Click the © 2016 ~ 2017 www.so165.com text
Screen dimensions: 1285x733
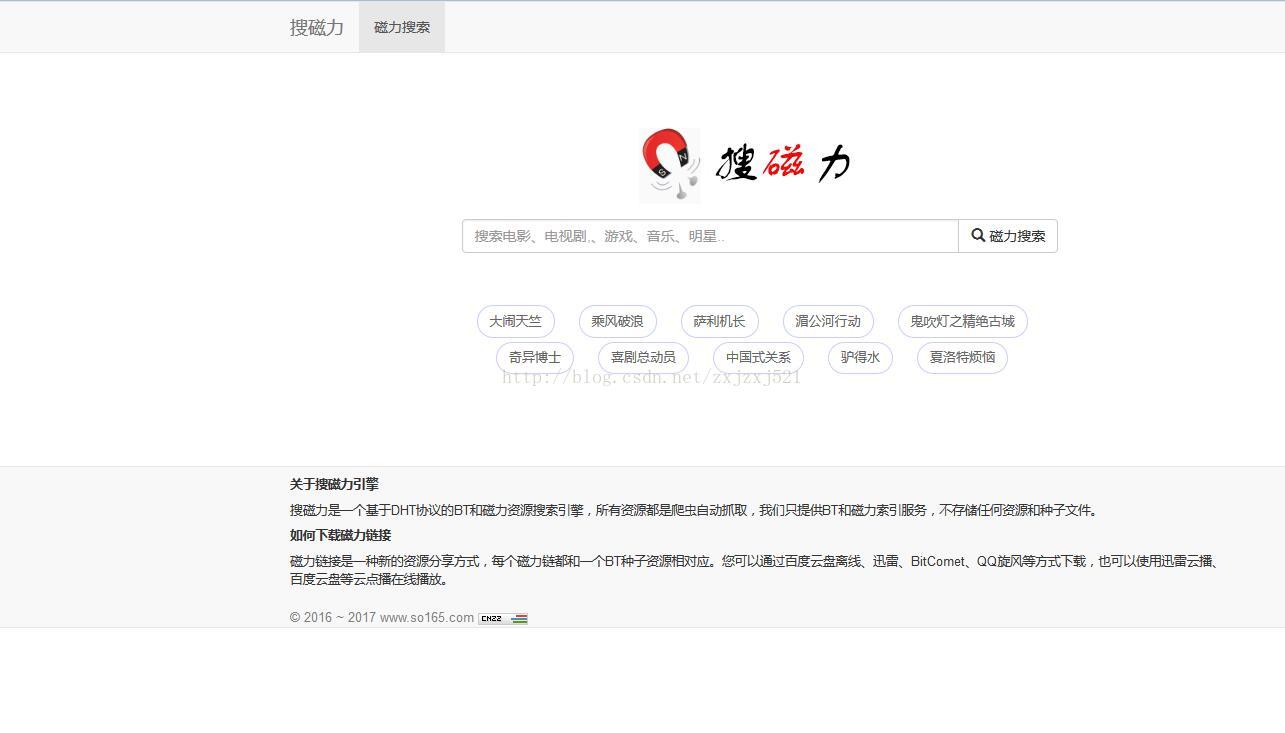click(382, 617)
